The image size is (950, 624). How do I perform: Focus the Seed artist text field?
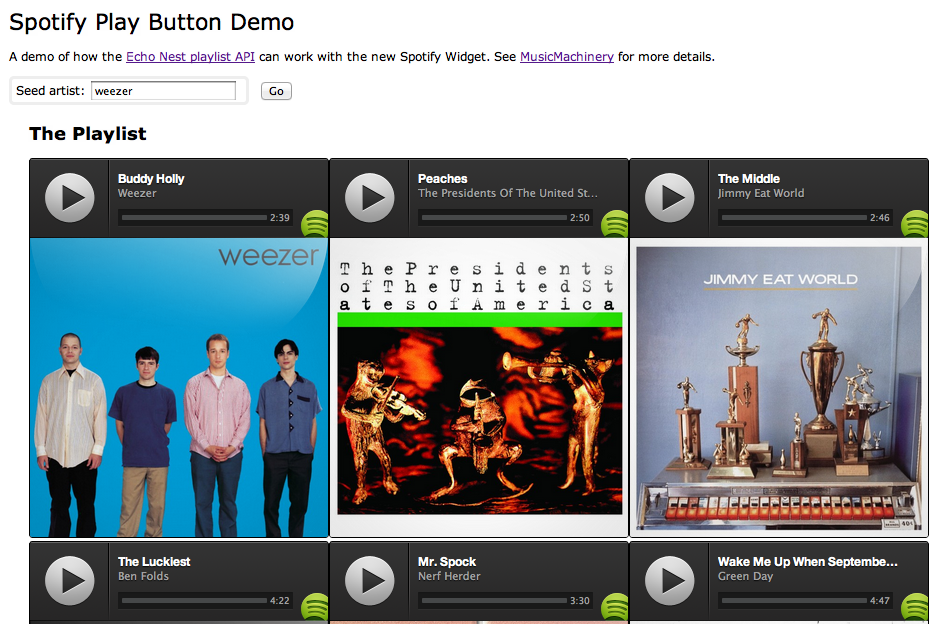pos(163,91)
